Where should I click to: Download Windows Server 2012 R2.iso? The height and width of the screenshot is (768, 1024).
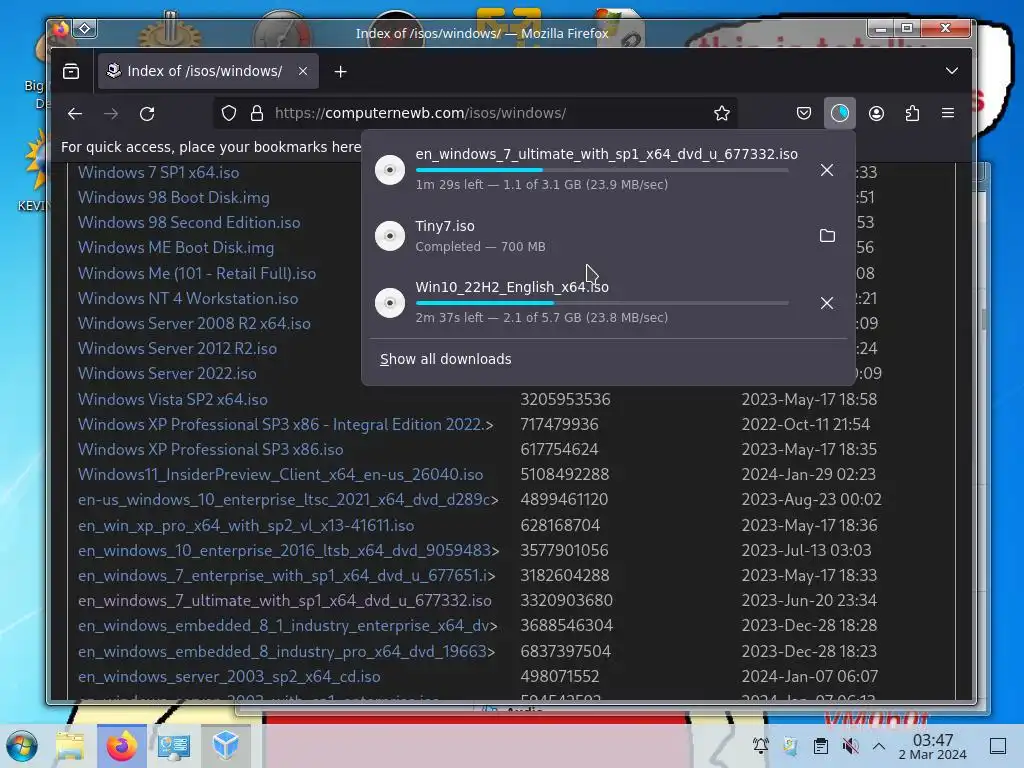[178, 349]
